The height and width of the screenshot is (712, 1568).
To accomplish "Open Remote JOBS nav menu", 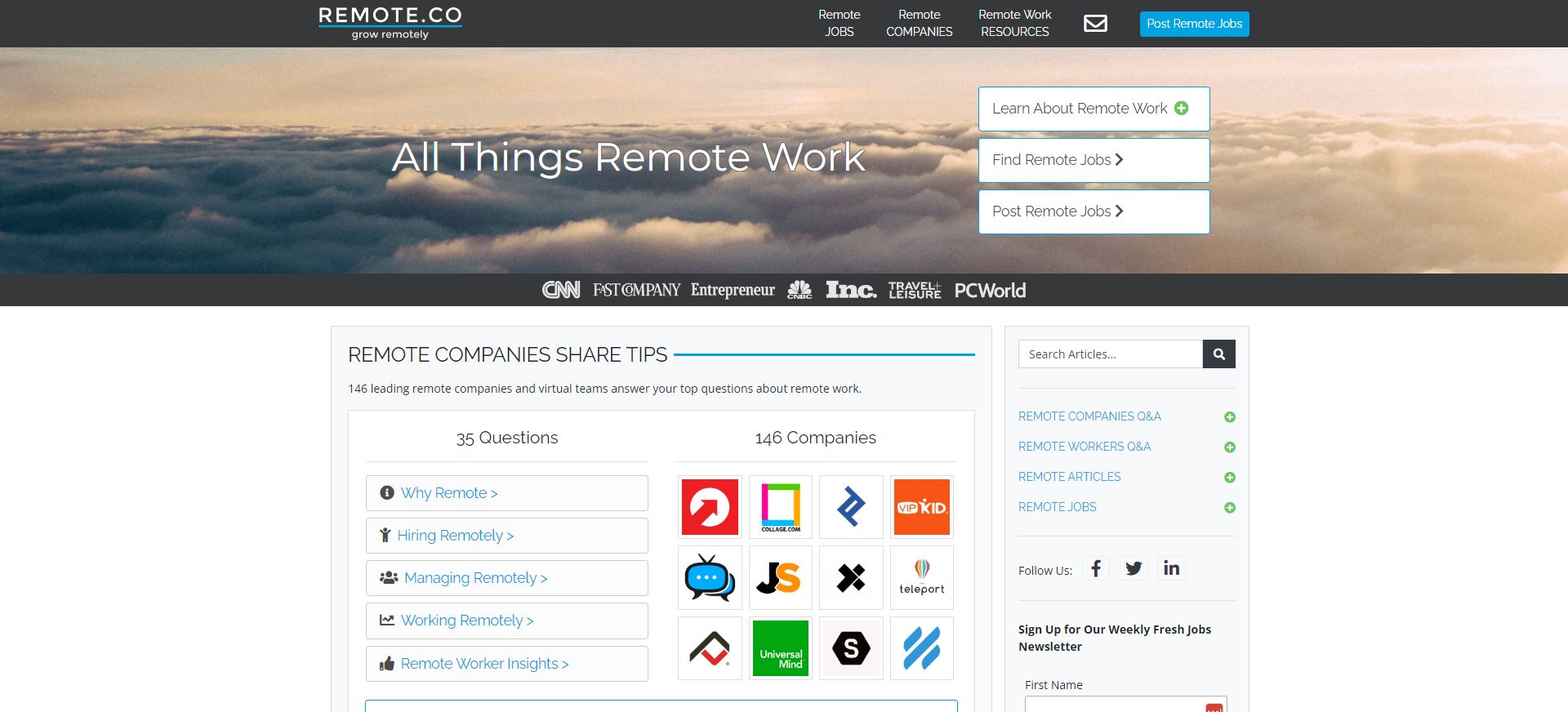I will pos(840,23).
